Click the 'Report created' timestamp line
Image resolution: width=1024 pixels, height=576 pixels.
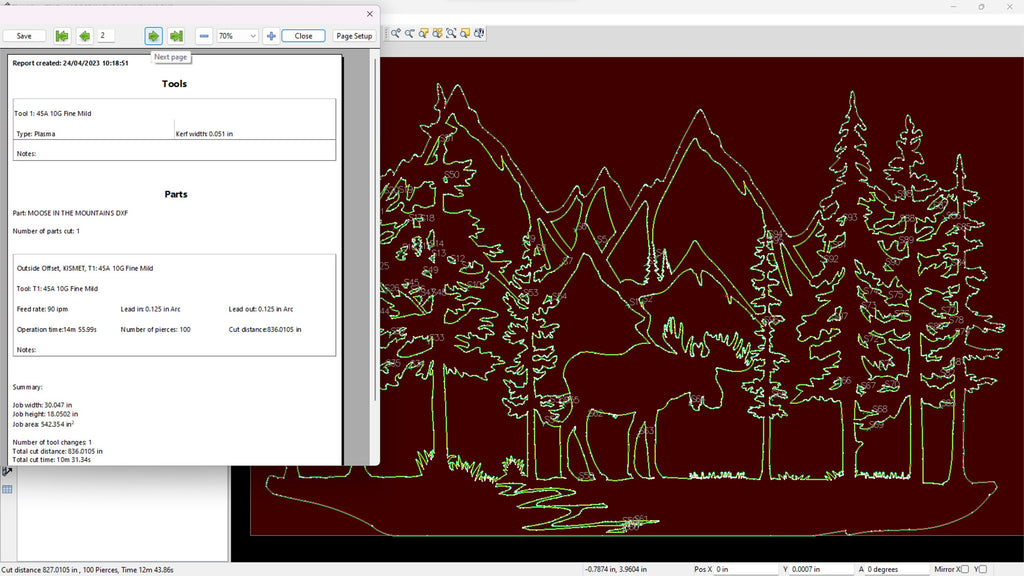[71, 63]
